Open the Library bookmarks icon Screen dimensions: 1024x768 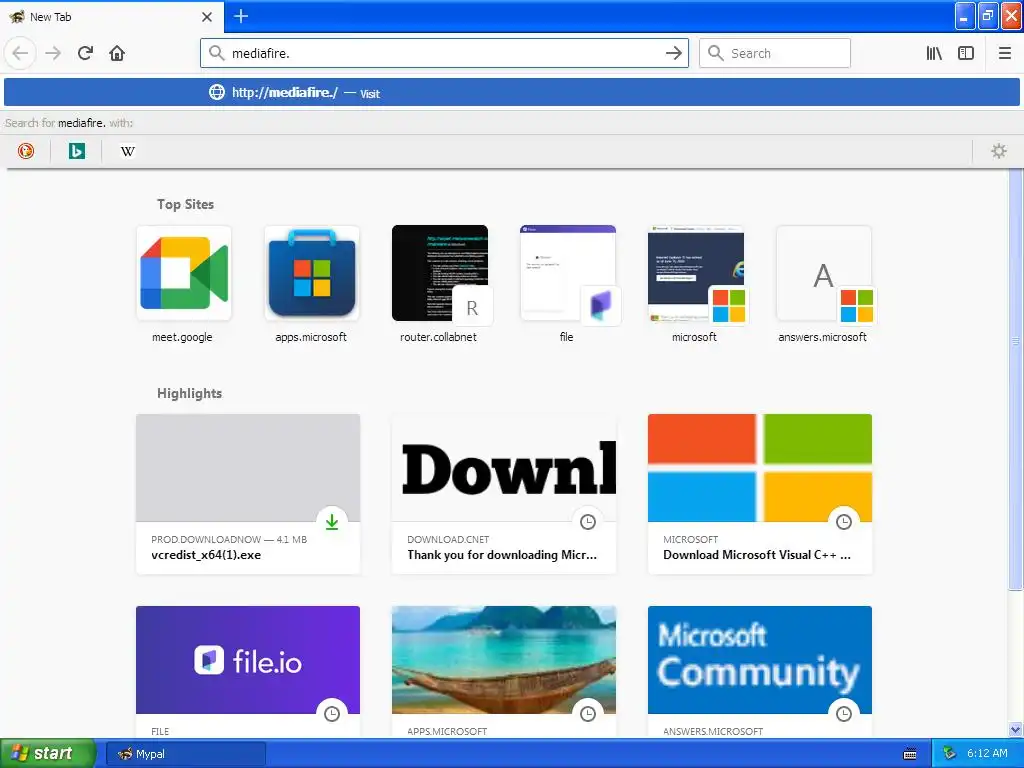point(934,53)
